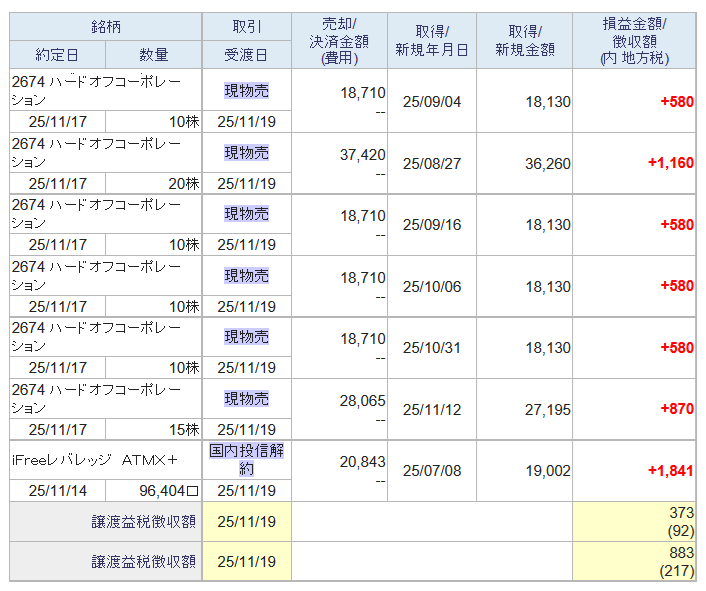The image size is (706, 591).
Task: Click the 受渡日 sub-header
Action: point(247,55)
